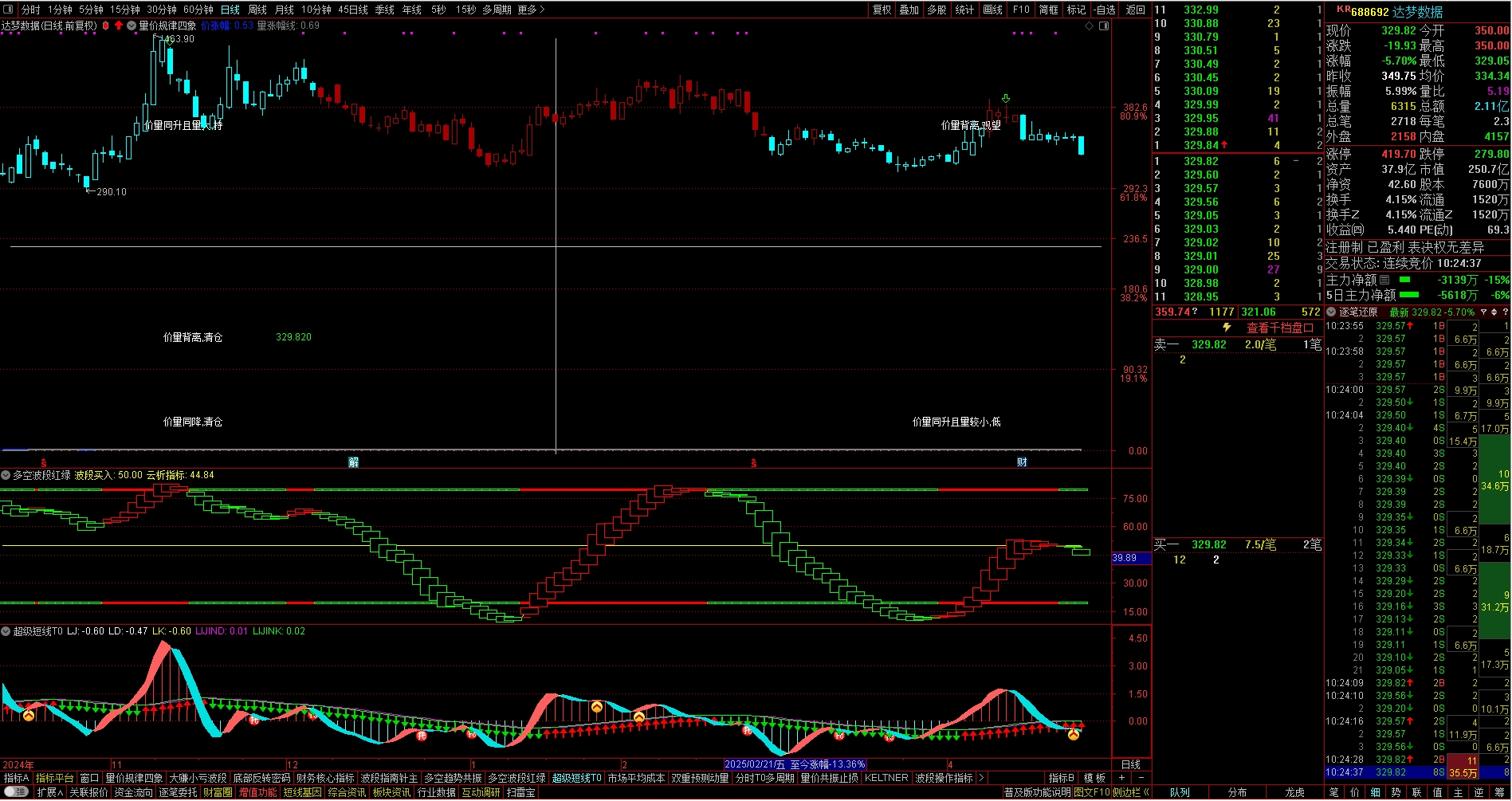Select the 笔 view icon in bottom-right strip
The height and width of the screenshot is (801, 1512).
point(1334,792)
